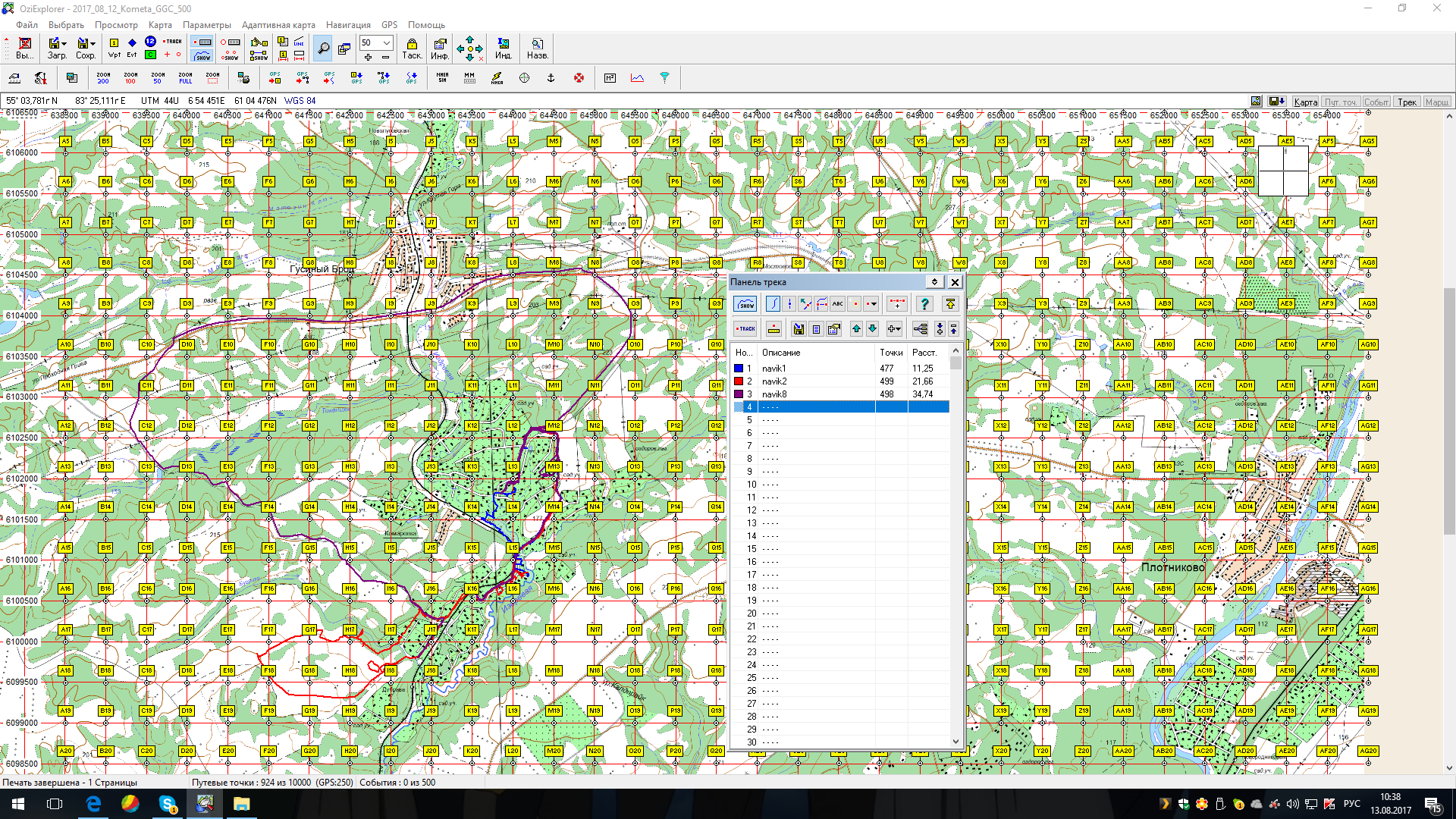The image size is (1456, 819).
Task: Click the red color swatch of navik2
Action: tap(739, 381)
